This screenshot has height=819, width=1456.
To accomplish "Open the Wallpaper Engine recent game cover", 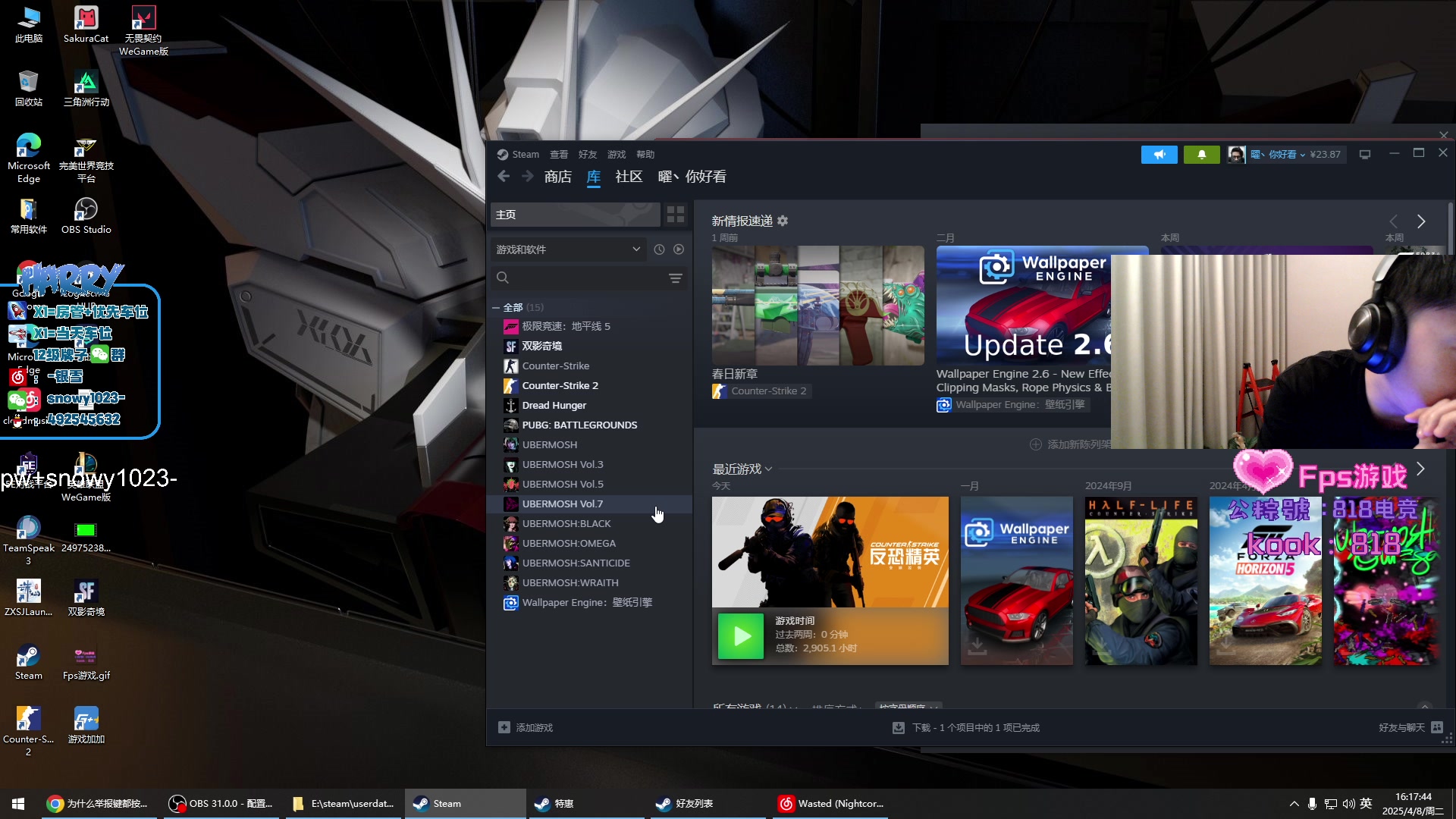I will point(1016,581).
